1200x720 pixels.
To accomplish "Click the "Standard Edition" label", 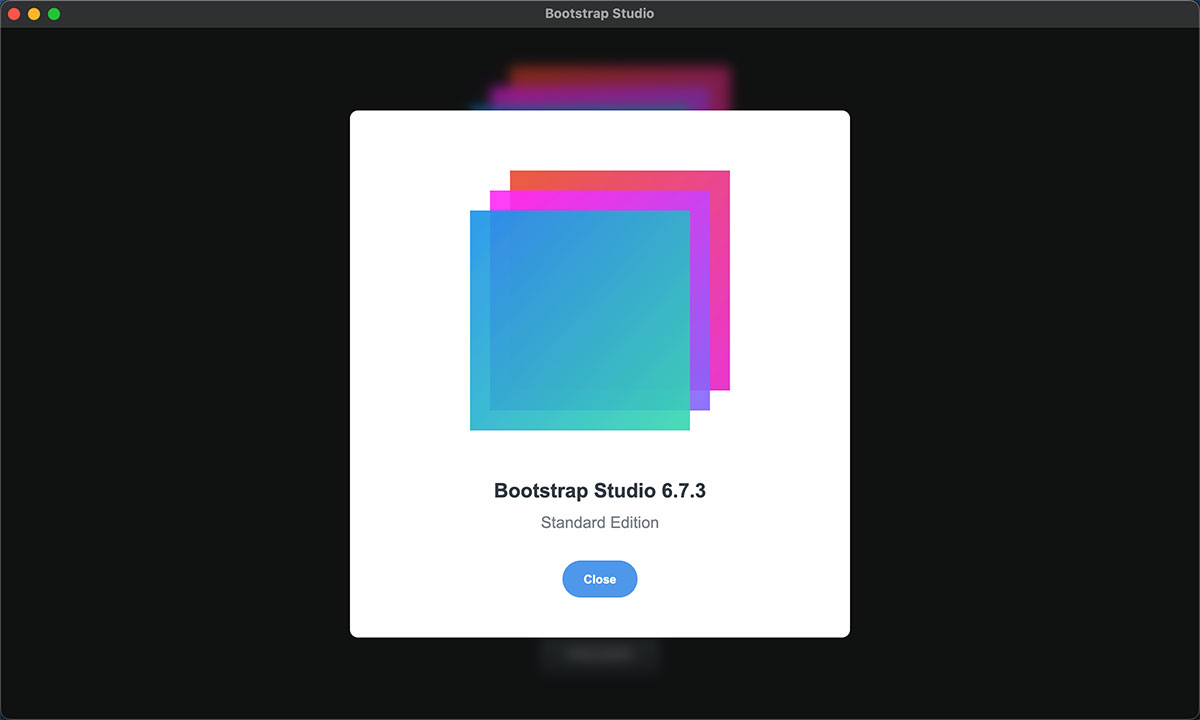I will click(x=599, y=522).
